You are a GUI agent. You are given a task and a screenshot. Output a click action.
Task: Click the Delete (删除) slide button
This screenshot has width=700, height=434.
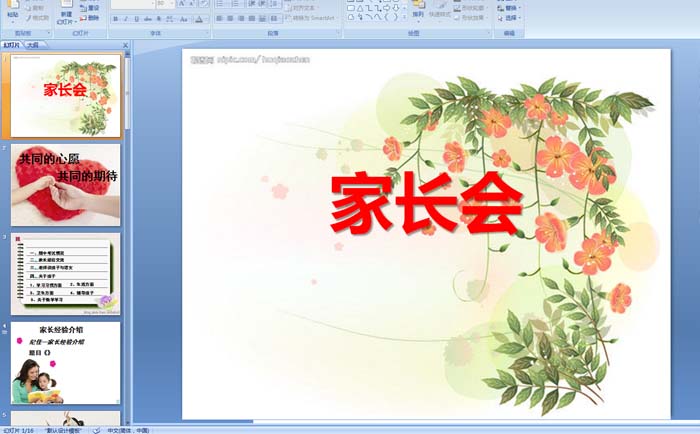[x=90, y=18]
